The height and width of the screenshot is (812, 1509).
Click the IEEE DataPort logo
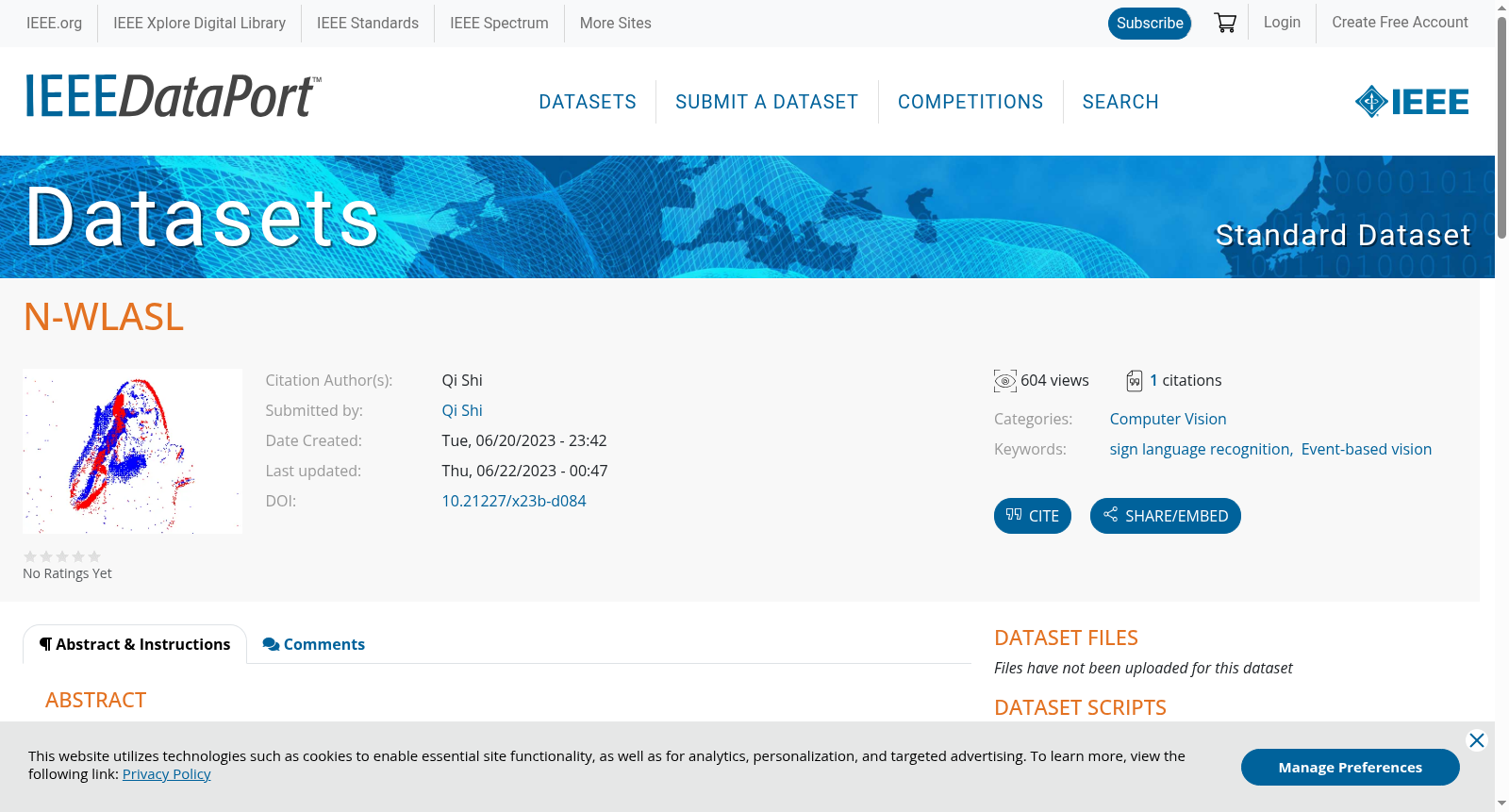(x=173, y=96)
